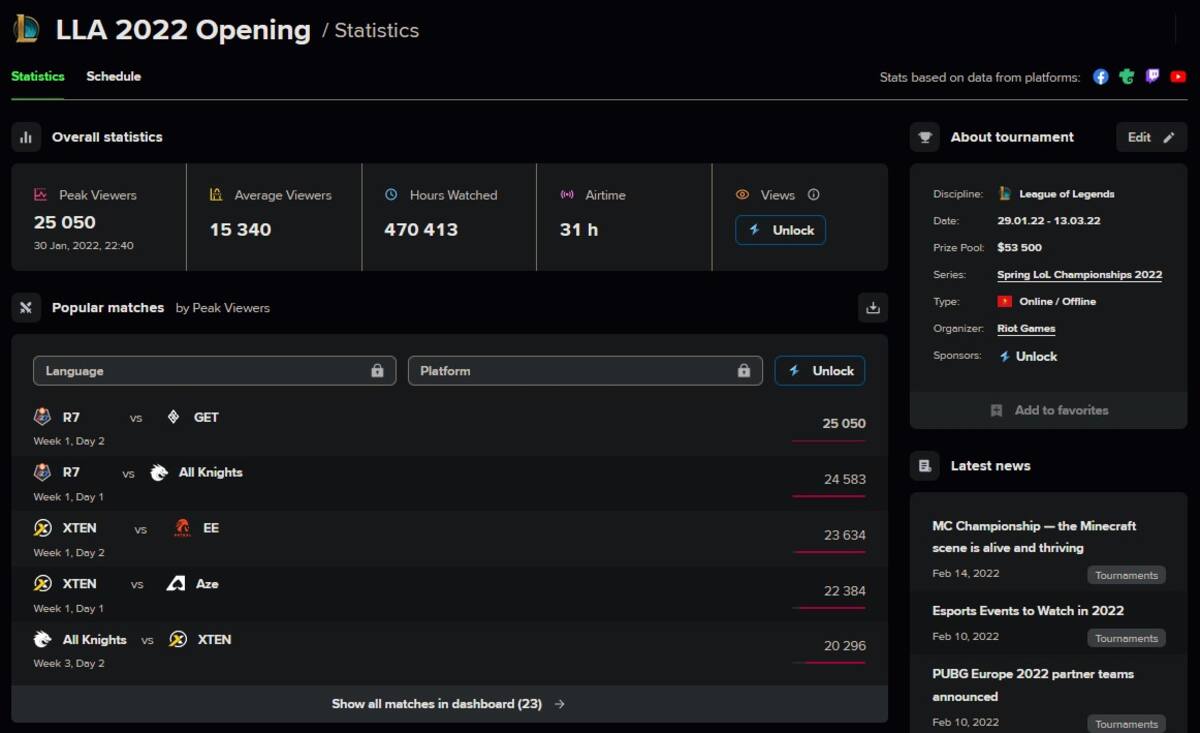The height and width of the screenshot is (733, 1200).
Task: Click the Tournaments tag under PUBG Europe news
Action: point(1126,724)
